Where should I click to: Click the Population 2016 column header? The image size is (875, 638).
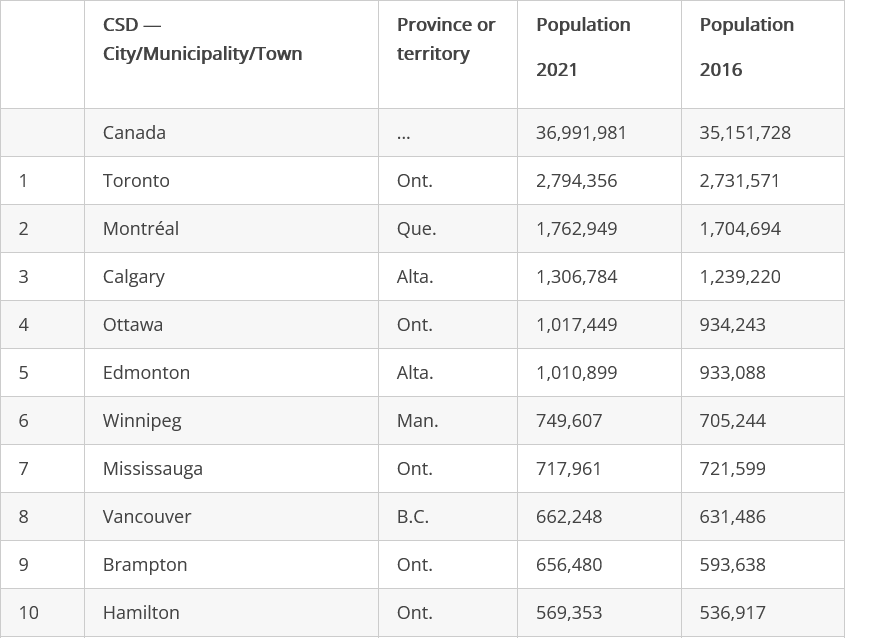746,47
